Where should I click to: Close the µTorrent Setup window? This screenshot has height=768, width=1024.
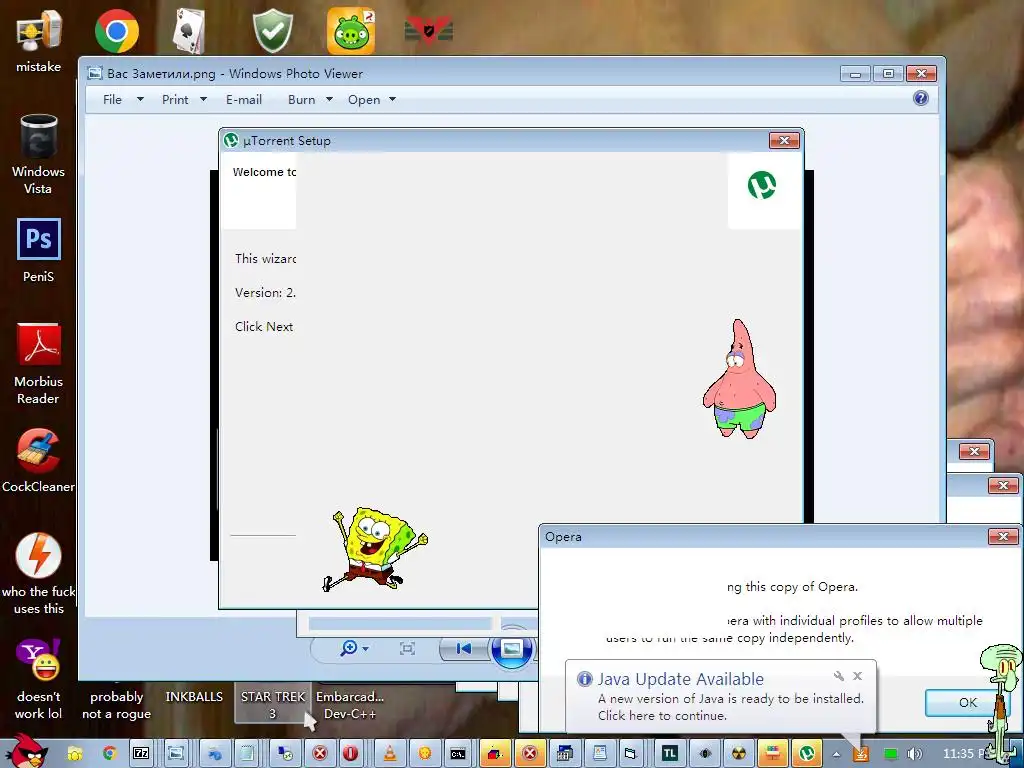pyautogui.click(x=784, y=140)
